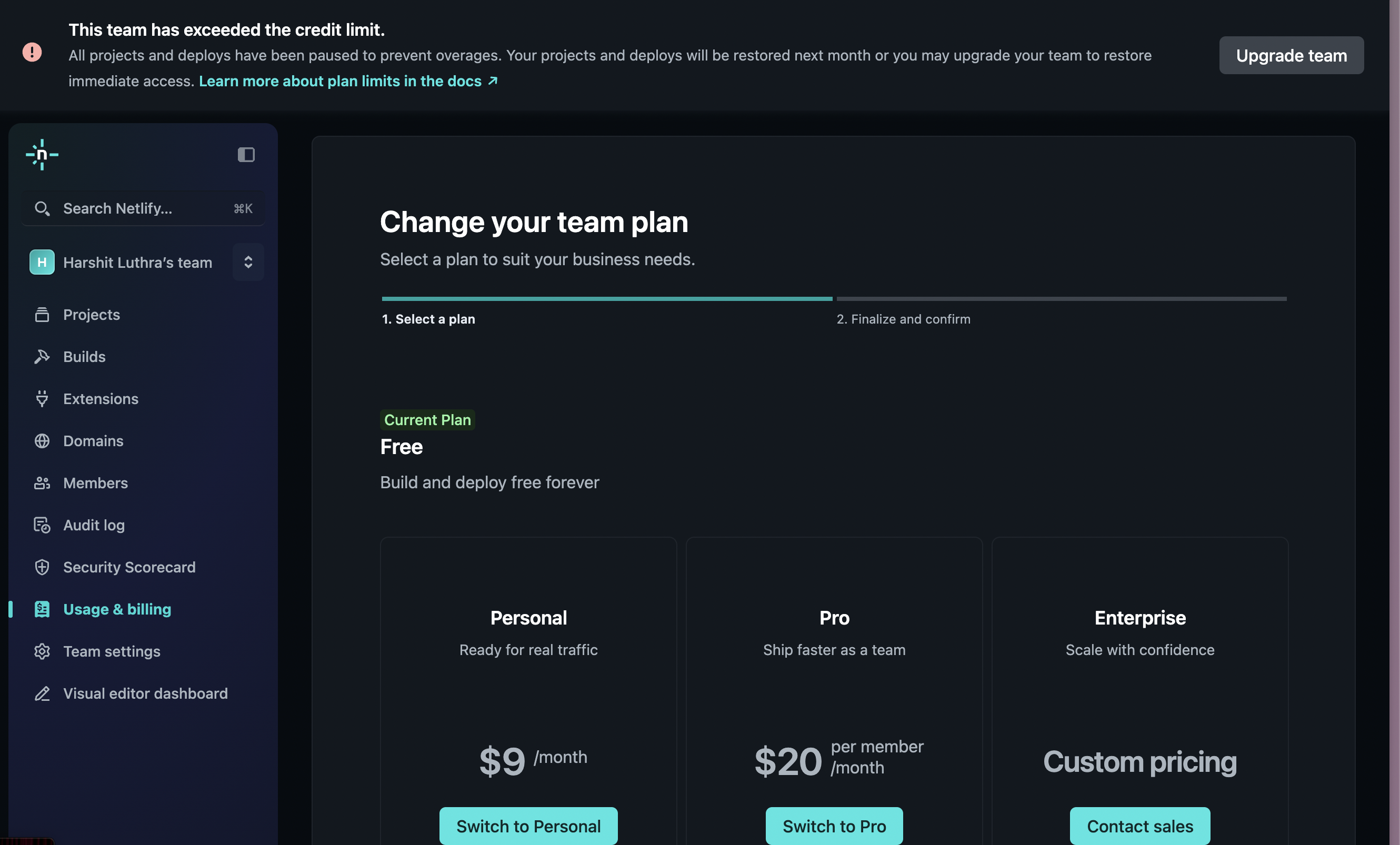1400x845 pixels.
Task: Click the Domains globe icon
Action: [x=42, y=441]
